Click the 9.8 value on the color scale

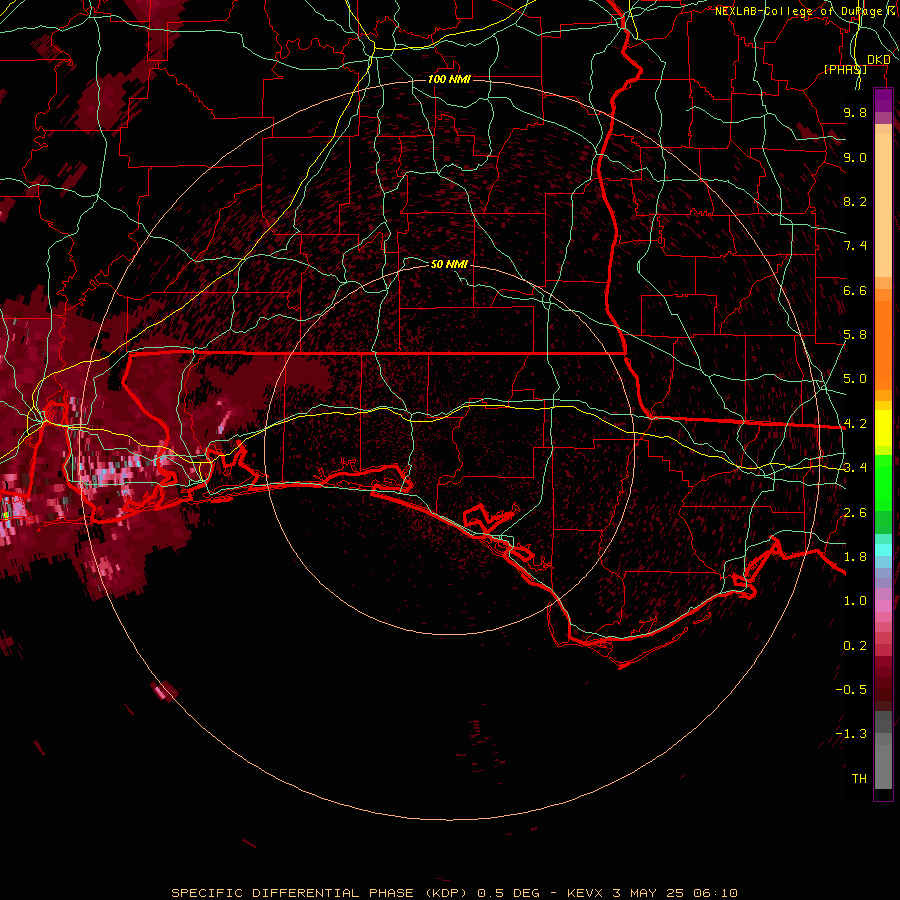[855, 112]
